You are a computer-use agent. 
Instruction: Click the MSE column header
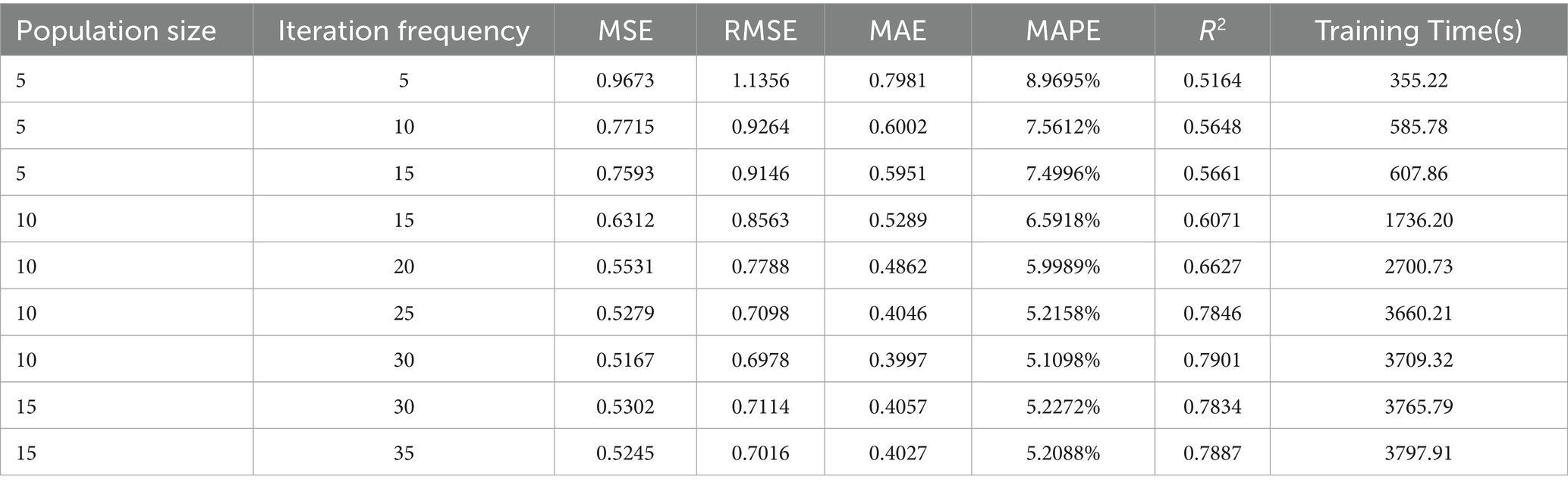[625, 31]
